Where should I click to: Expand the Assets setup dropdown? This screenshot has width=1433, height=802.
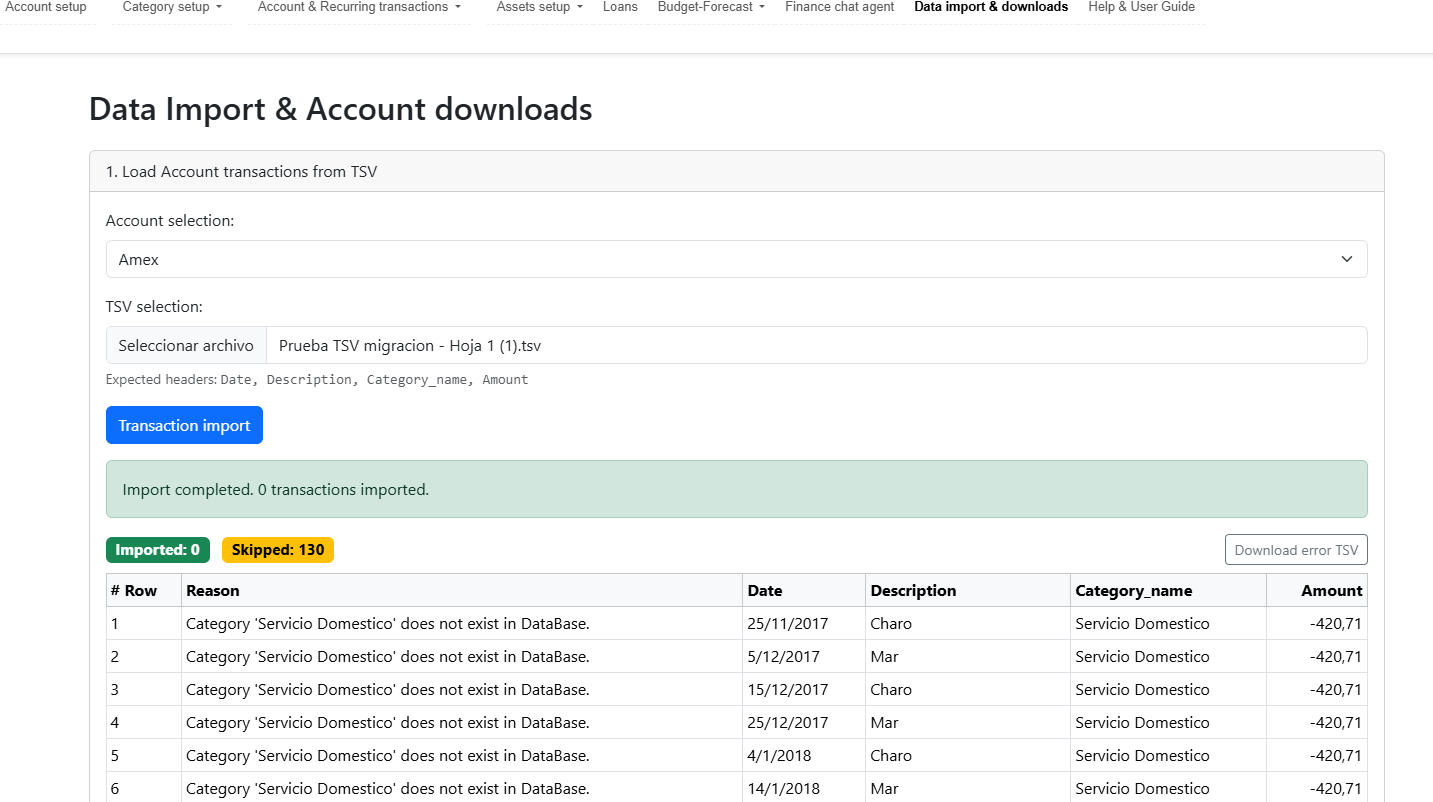coord(540,7)
